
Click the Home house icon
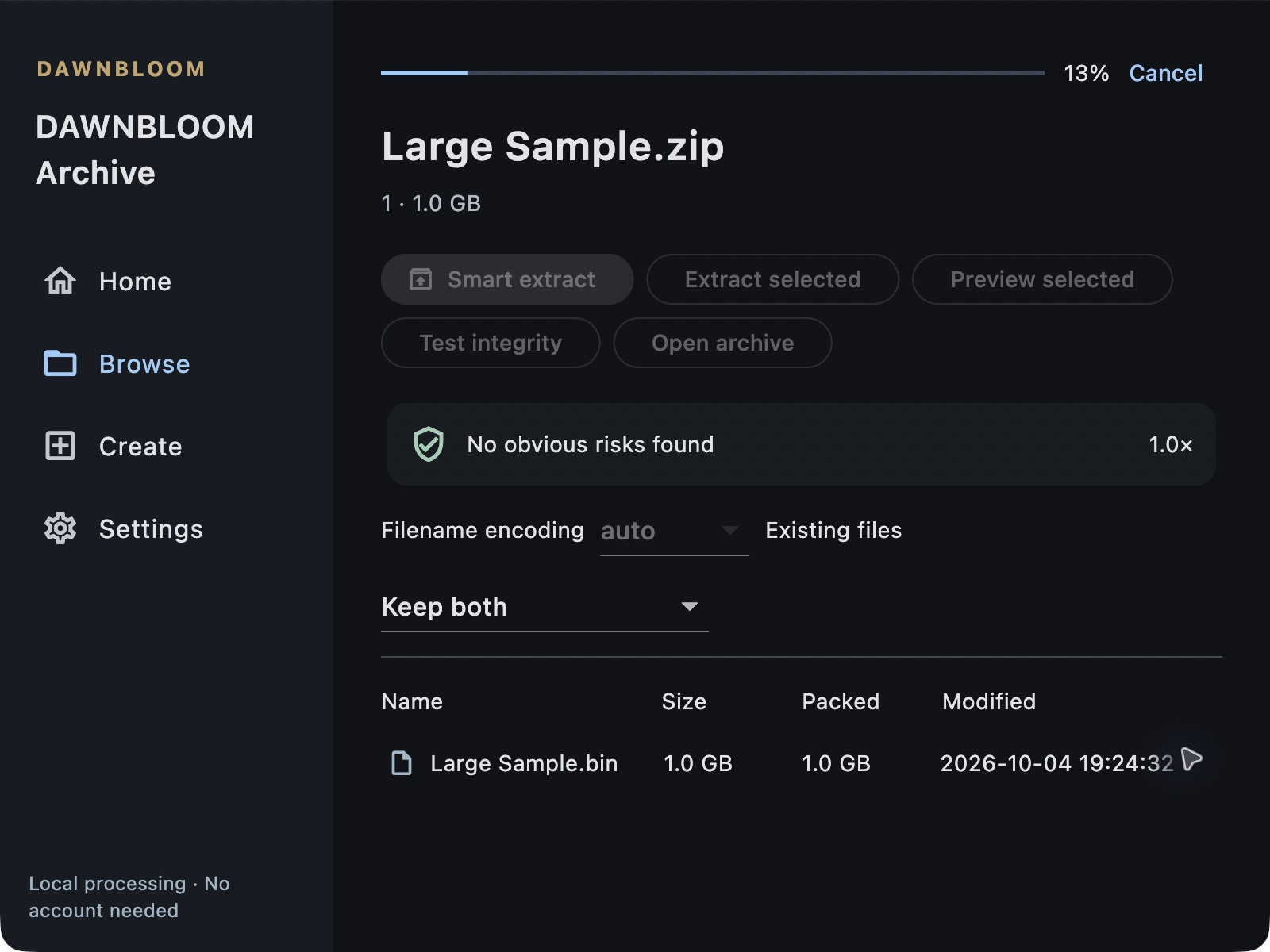60,281
